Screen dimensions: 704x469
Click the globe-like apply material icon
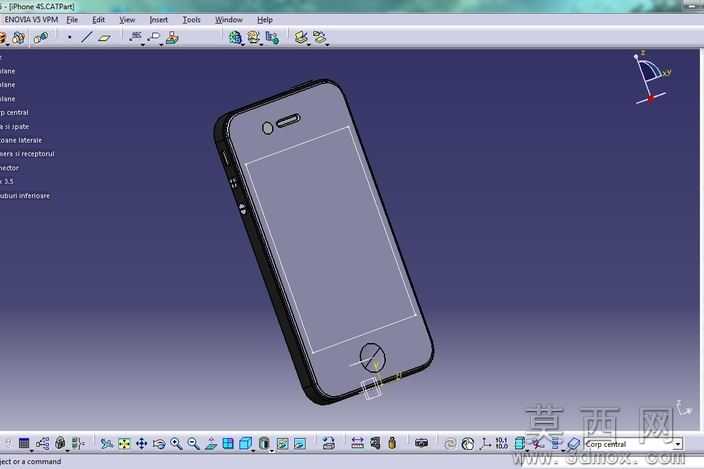click(x=468, y=444)
